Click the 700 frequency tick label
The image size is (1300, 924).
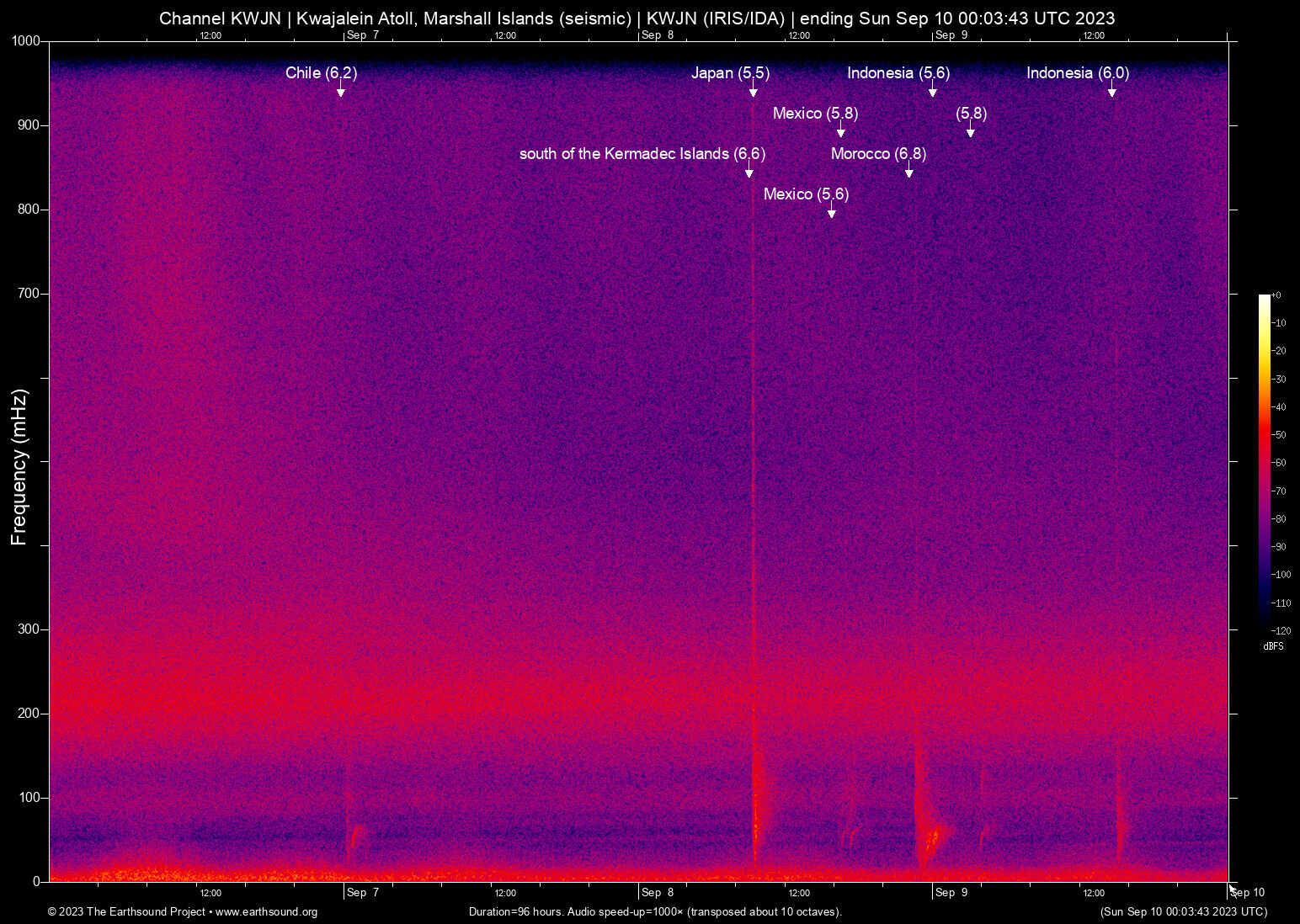(x=29, y=294)
